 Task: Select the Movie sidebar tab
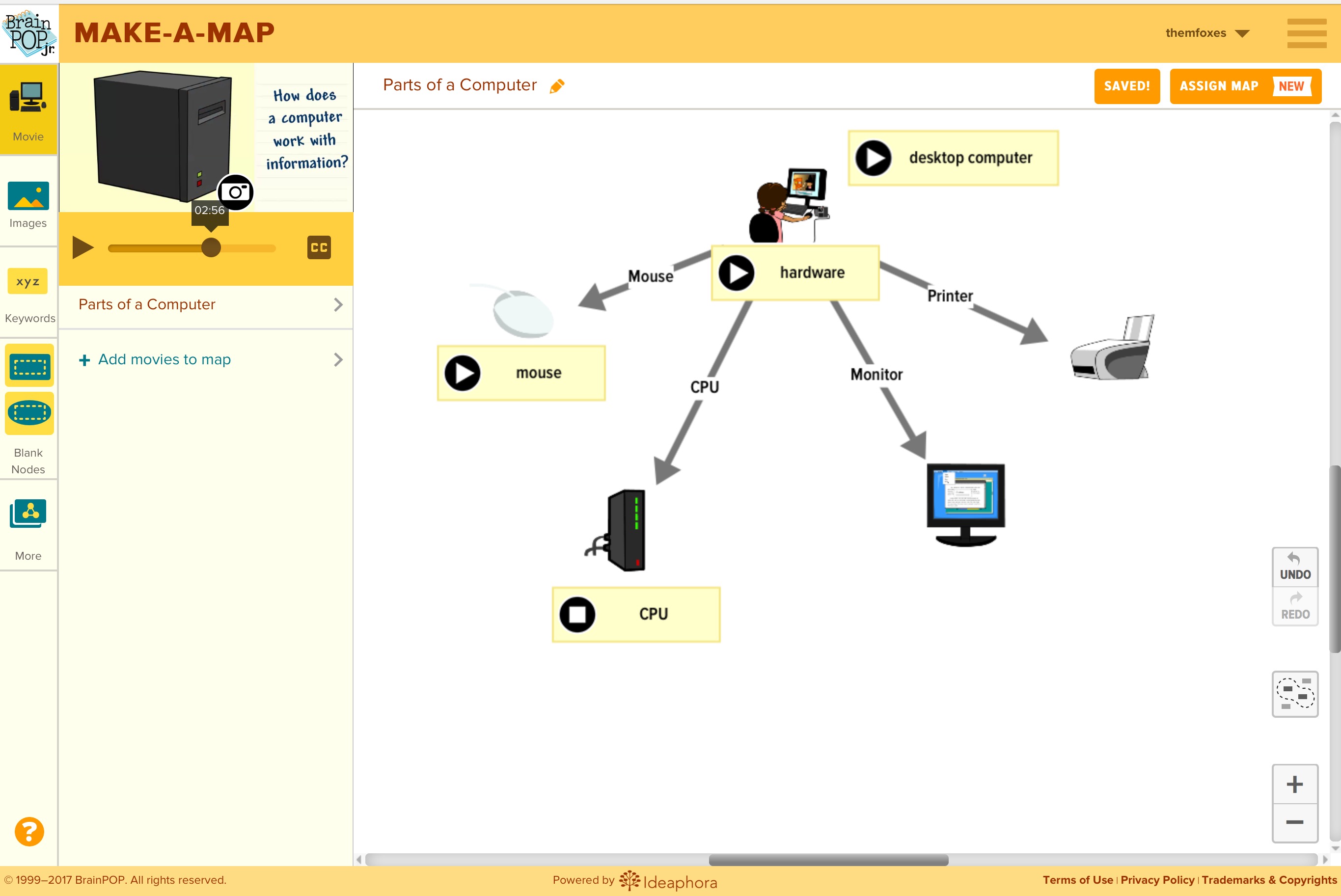28,109
